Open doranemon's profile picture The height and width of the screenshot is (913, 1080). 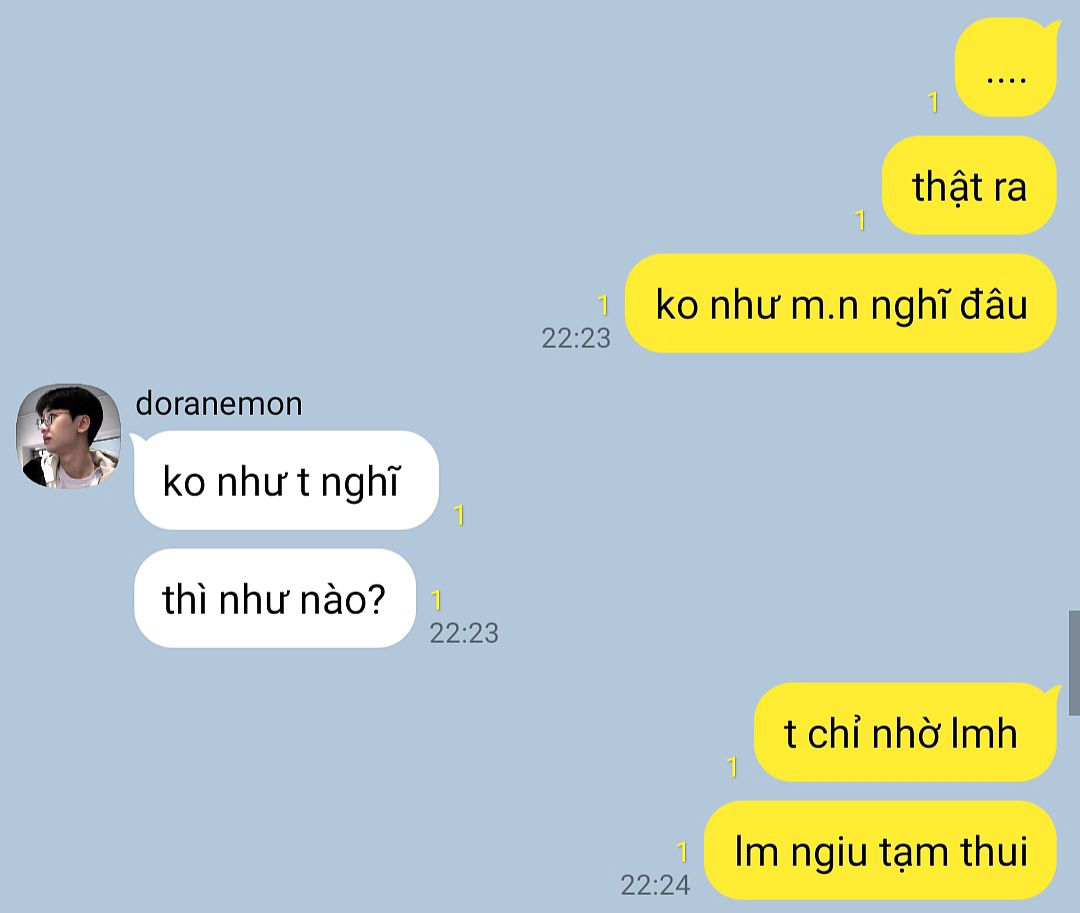point(68,436)
